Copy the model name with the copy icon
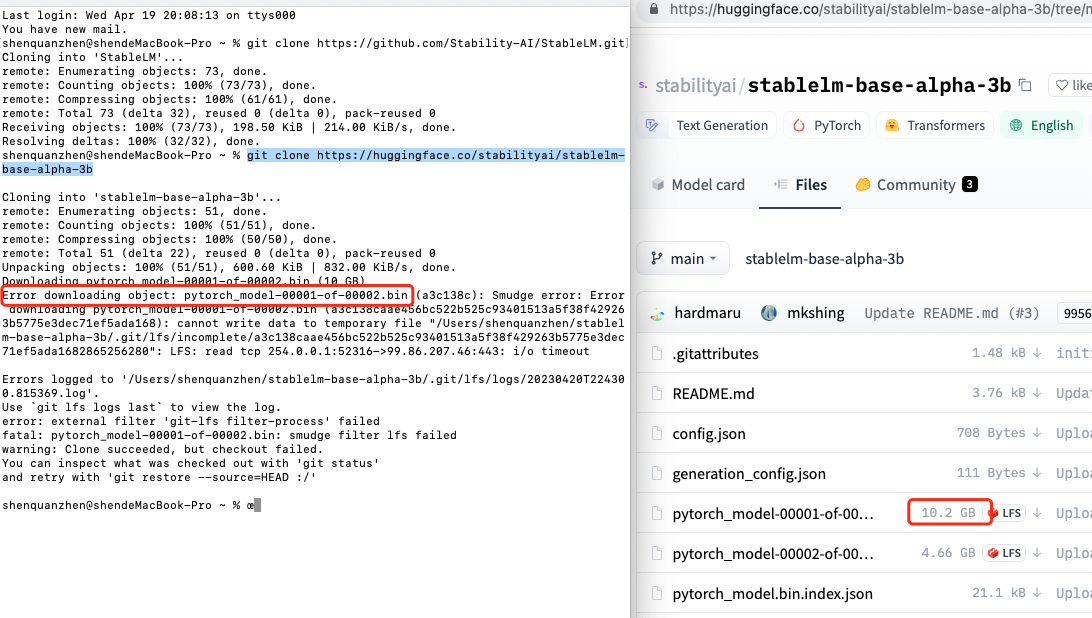Screen dimensions: 1092x618 click(1025, 85)
